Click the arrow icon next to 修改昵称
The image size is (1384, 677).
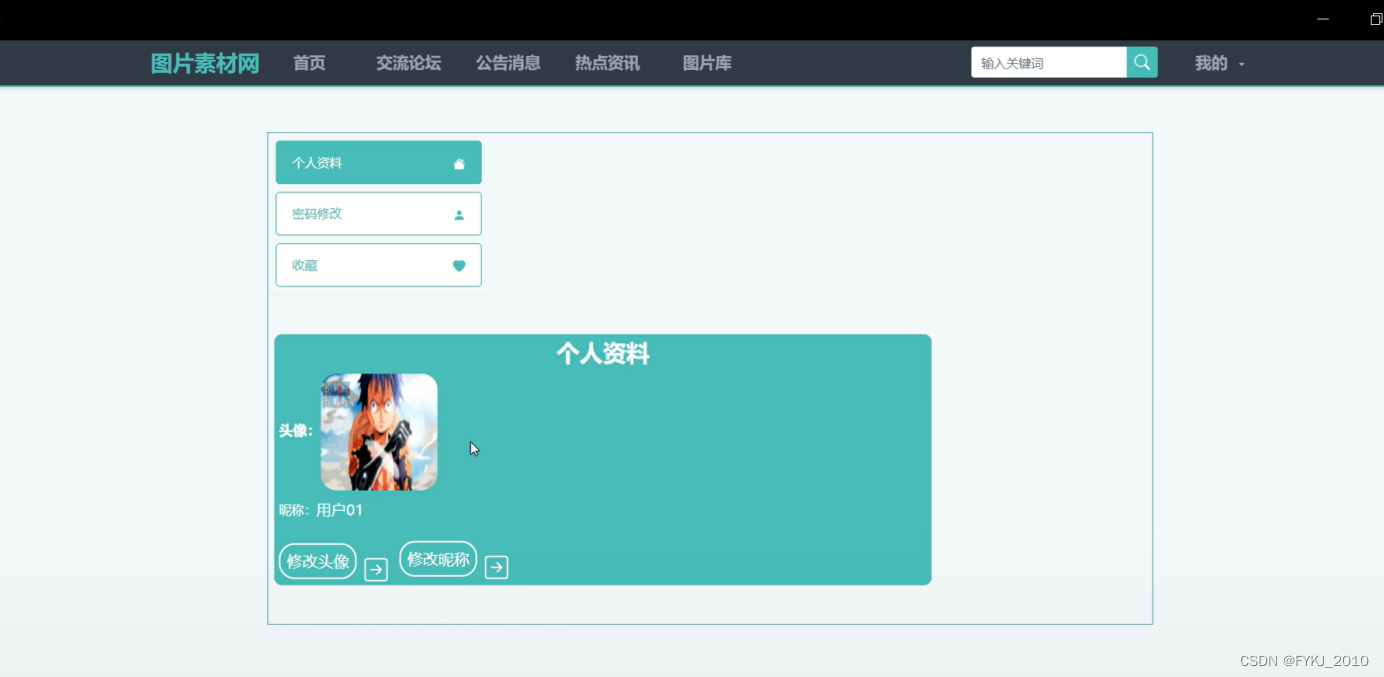(x=496, y=568)
